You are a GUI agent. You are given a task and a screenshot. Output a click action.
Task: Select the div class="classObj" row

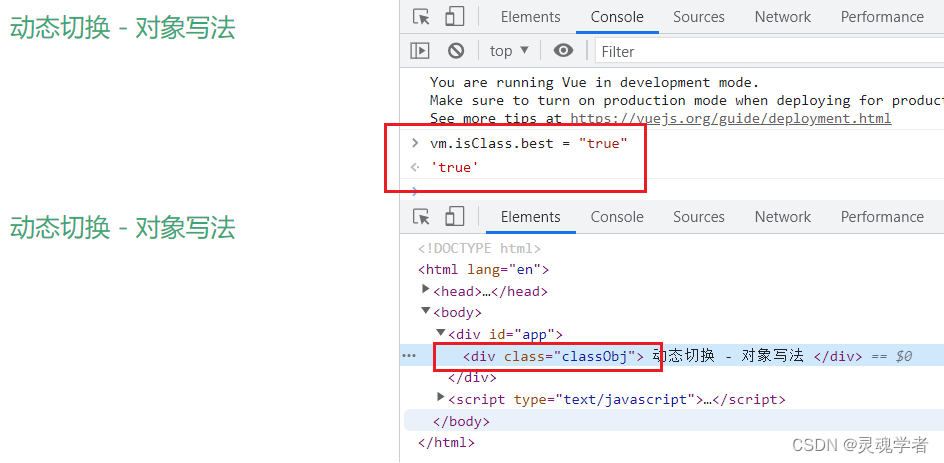[671, 356]
